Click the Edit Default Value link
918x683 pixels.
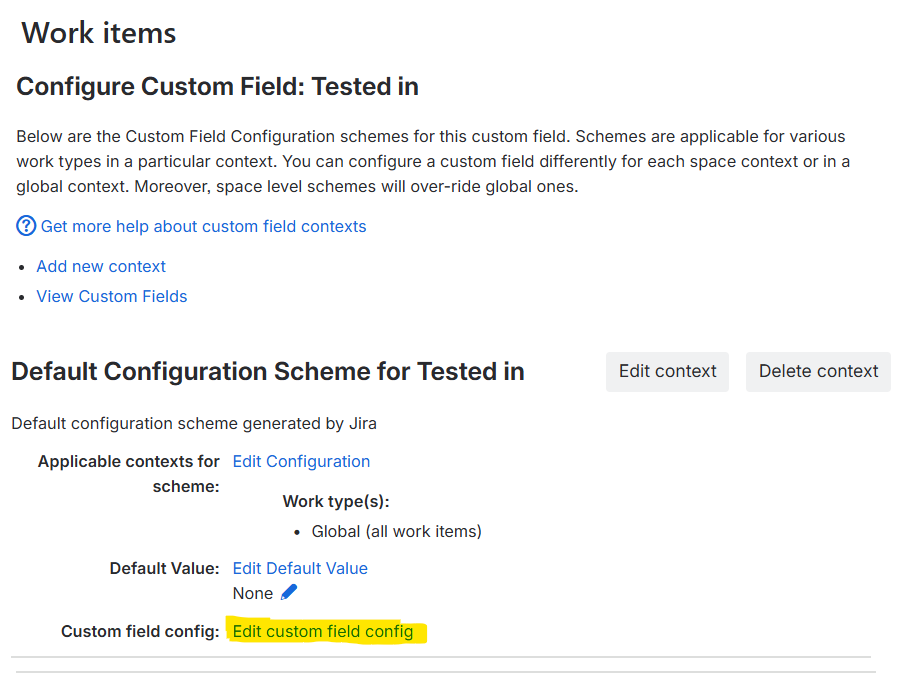(300, 568)
